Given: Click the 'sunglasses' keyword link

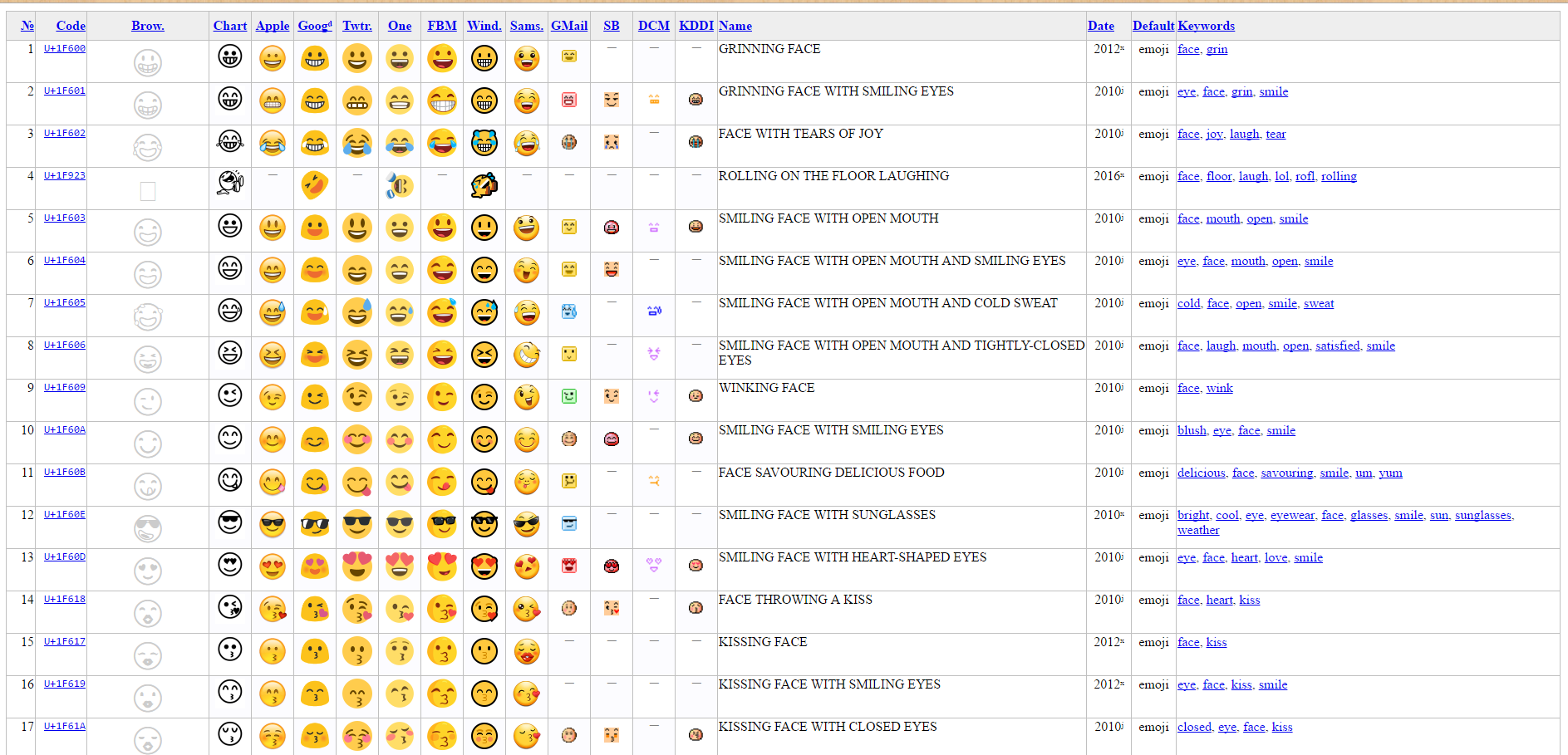Looking at the screenshot, I should point(1482,515).
